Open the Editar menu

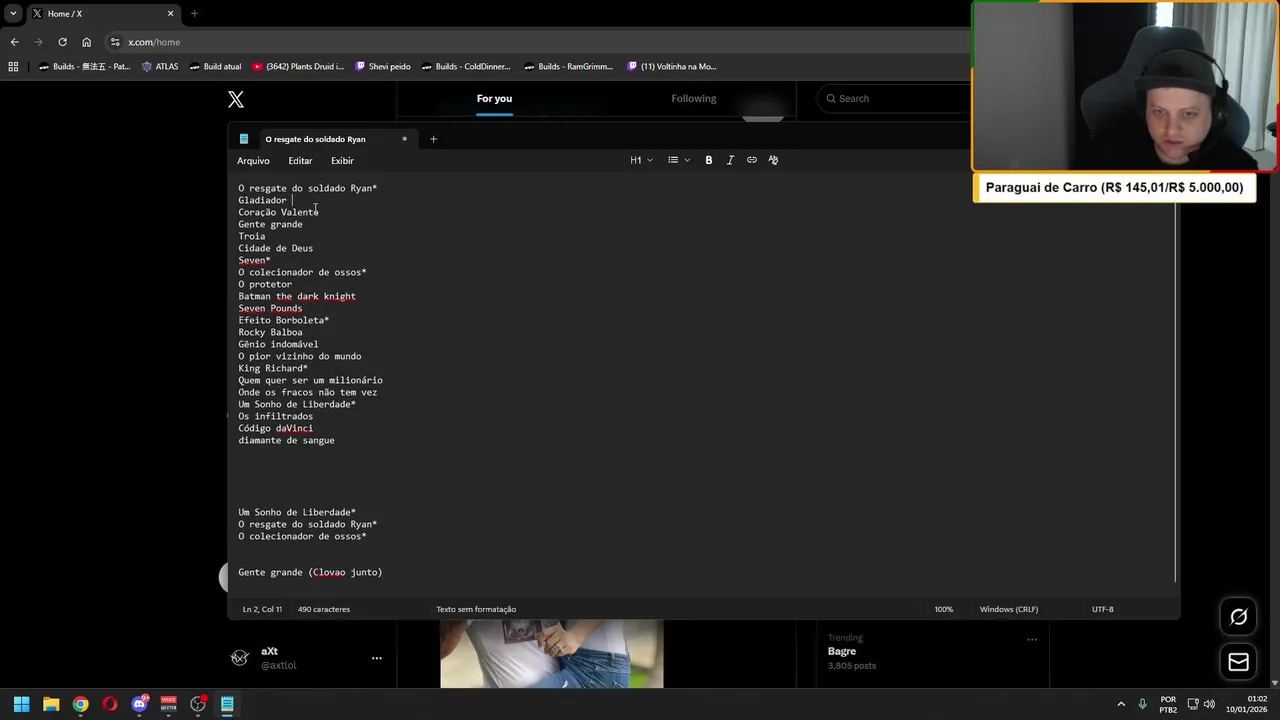(x=300, y=161)
